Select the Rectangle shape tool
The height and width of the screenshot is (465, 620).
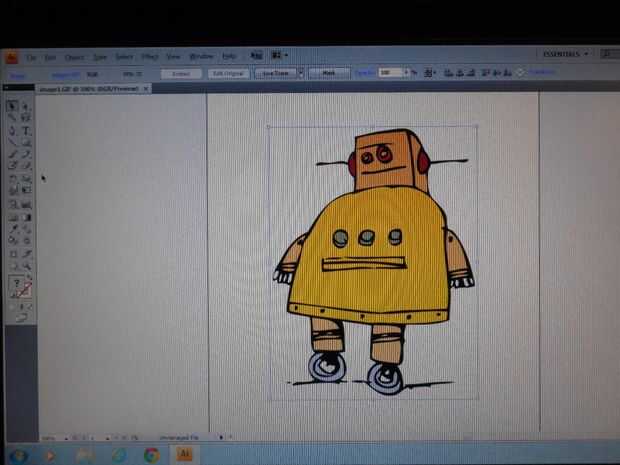pos(26,142)
